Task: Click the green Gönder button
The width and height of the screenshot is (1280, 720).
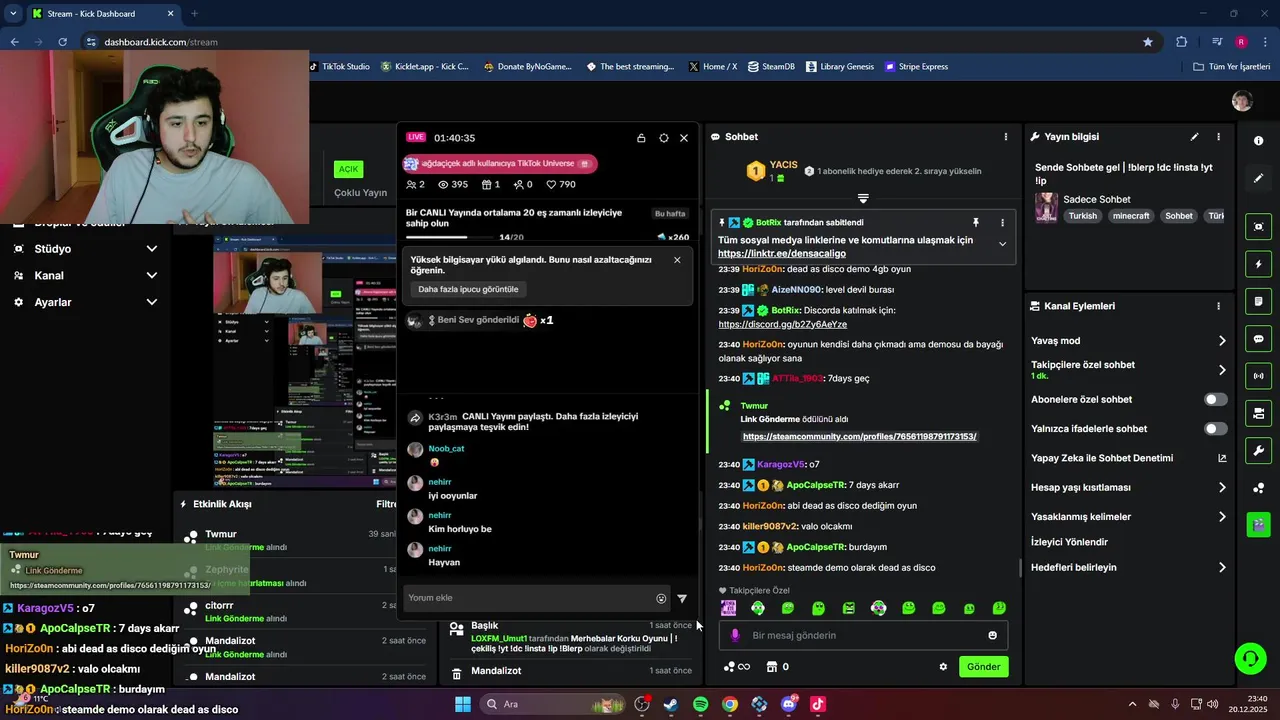Action: [984, 667]
